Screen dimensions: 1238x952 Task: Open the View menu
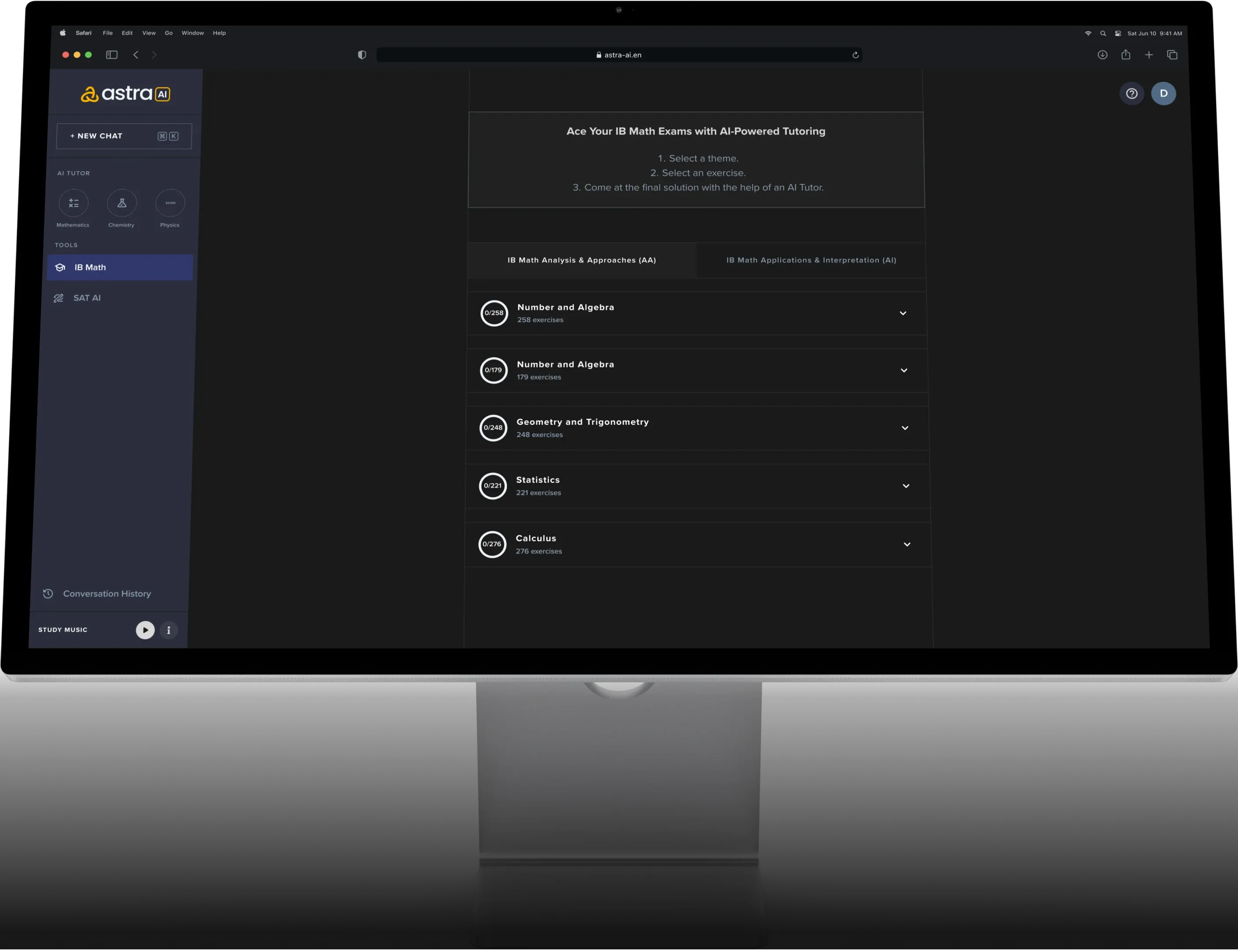coord(149,33)
